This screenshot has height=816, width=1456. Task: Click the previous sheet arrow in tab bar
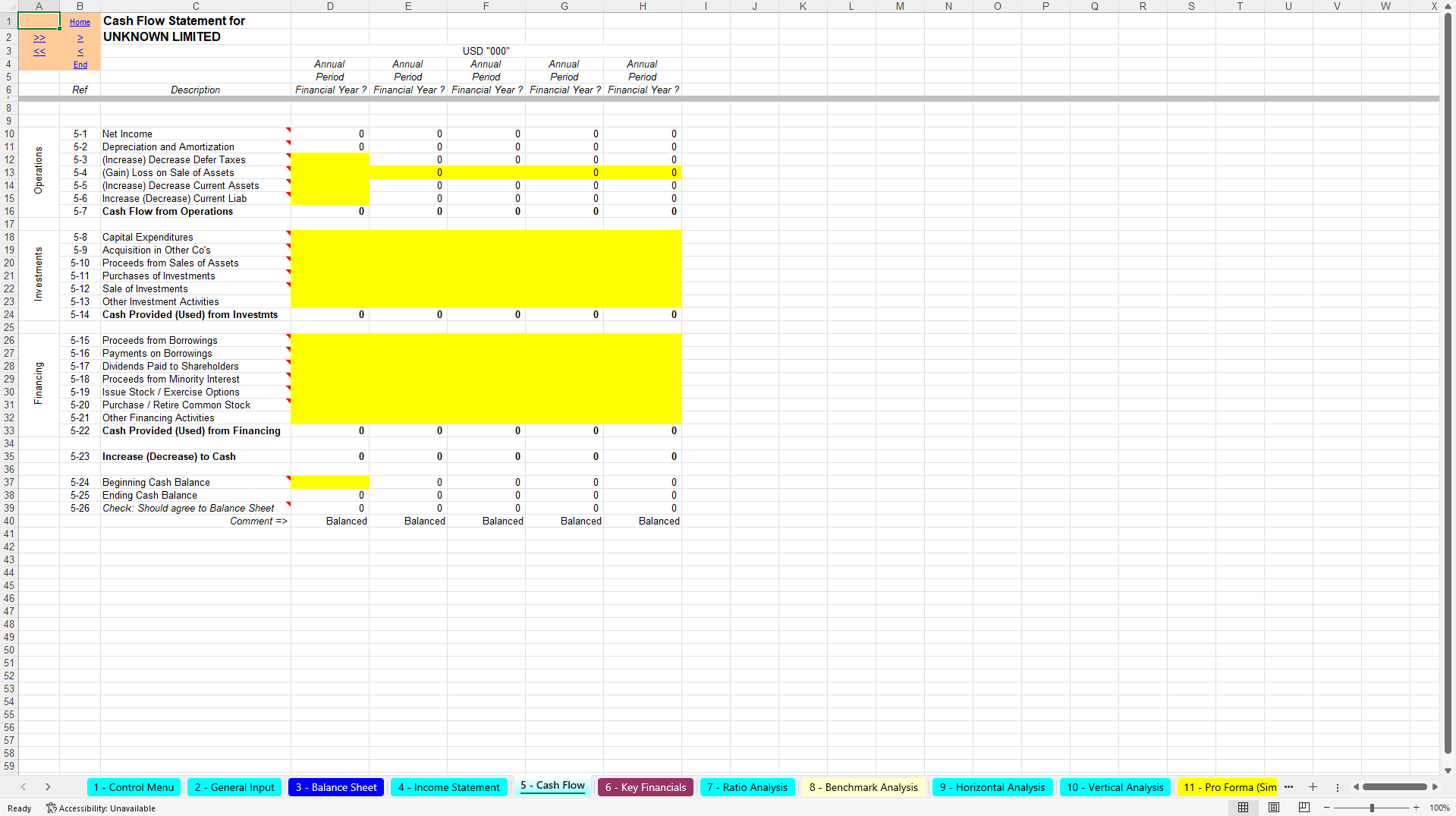tap(24, 787)
